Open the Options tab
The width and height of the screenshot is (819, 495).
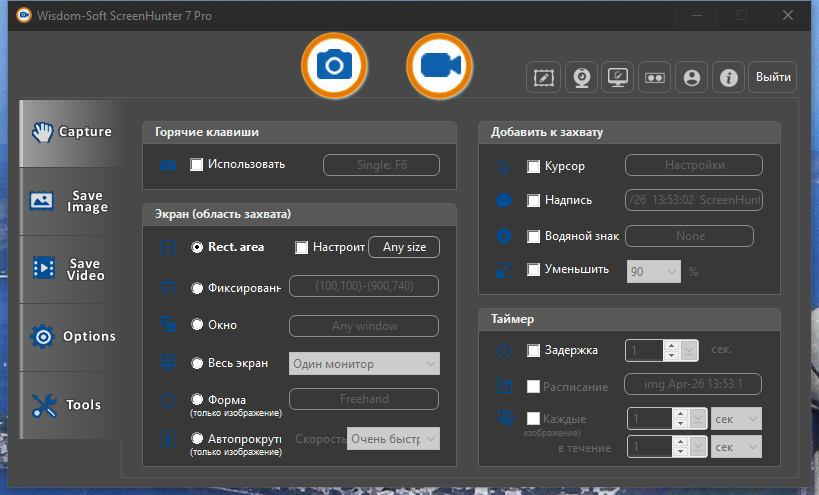(72, 337)
